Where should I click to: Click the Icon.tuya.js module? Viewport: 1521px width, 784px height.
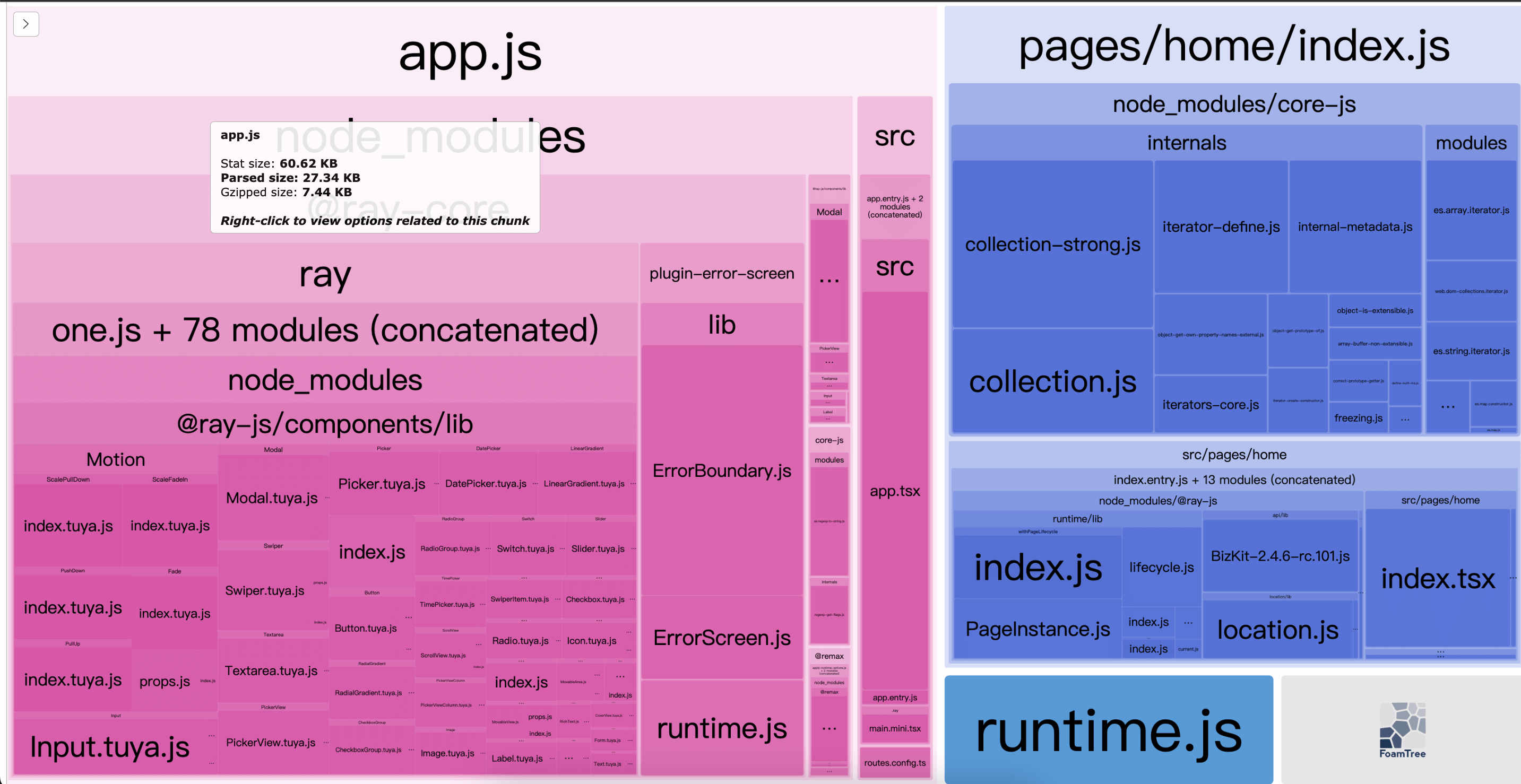[x=592, y=641]
